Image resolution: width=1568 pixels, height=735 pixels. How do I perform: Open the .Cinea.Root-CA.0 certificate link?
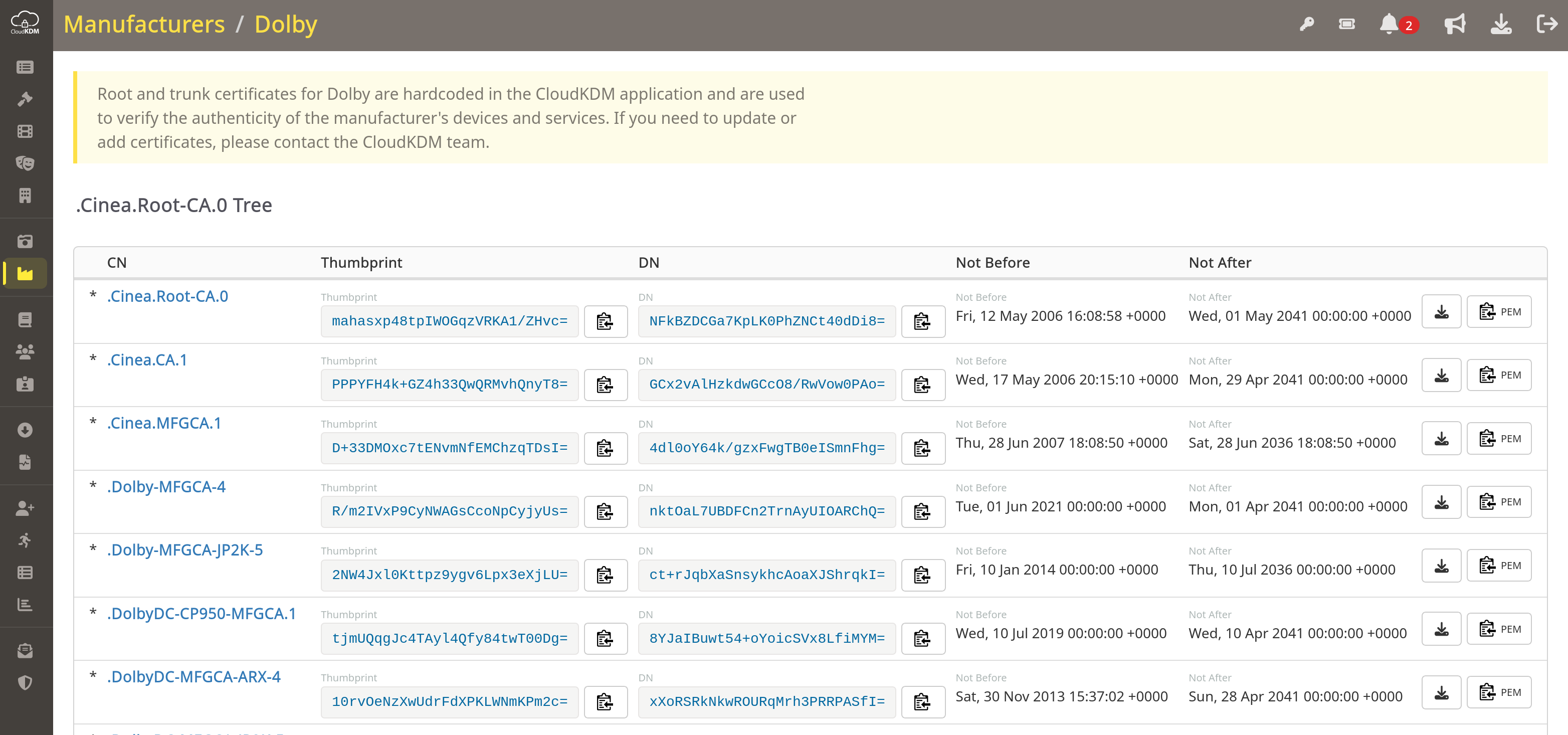pos(167,296)
